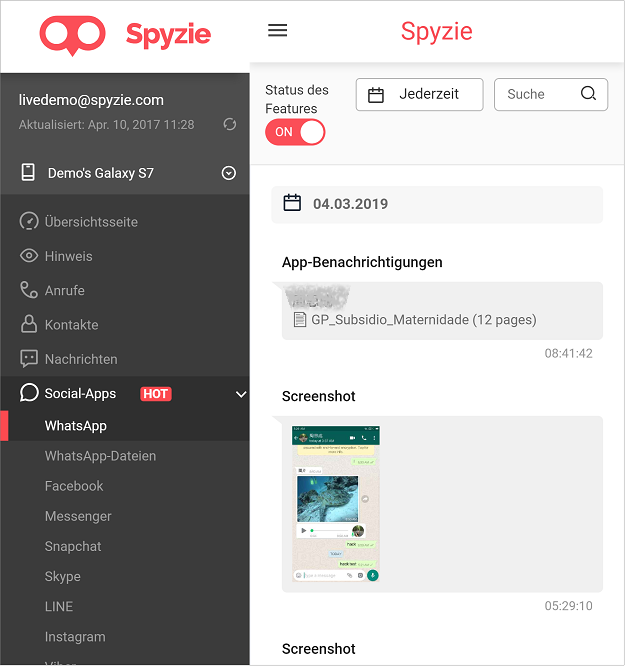The height and width of the screenshot is (666, 625).
Task: Go to Anrufe section
Action: [x=65, y=291]
